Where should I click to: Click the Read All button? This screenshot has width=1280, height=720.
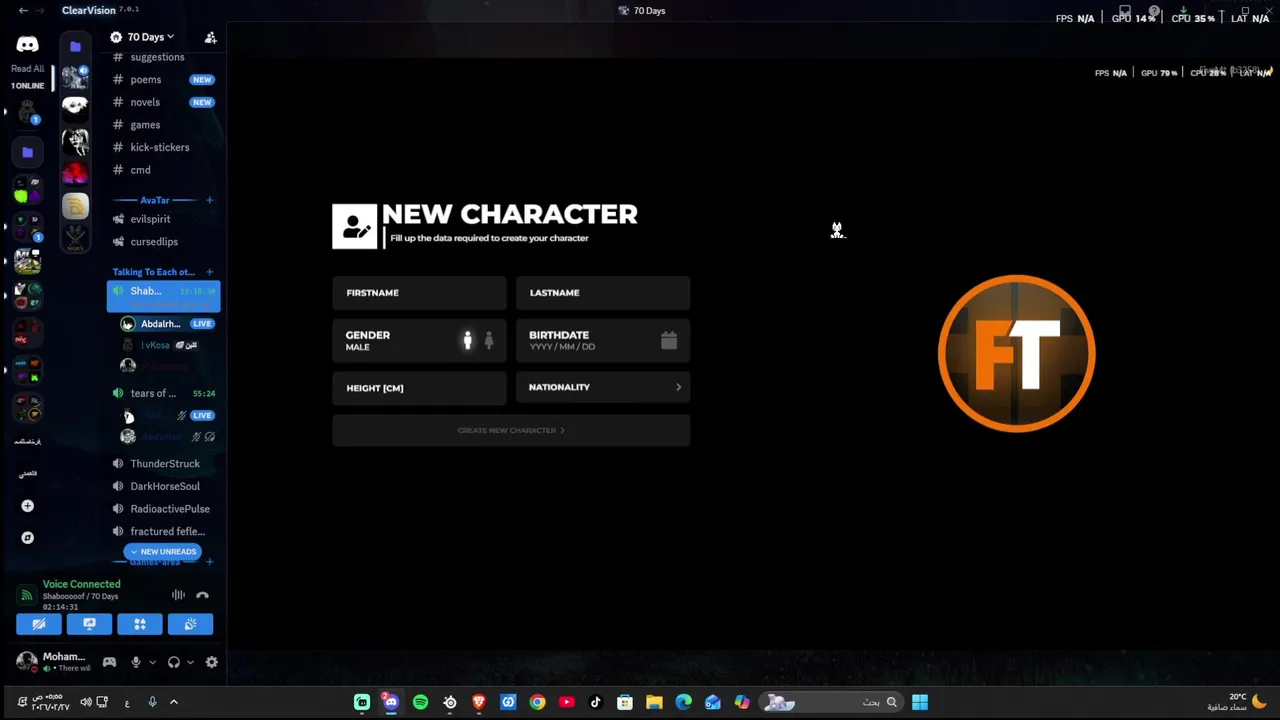click(x=27, y=69)
